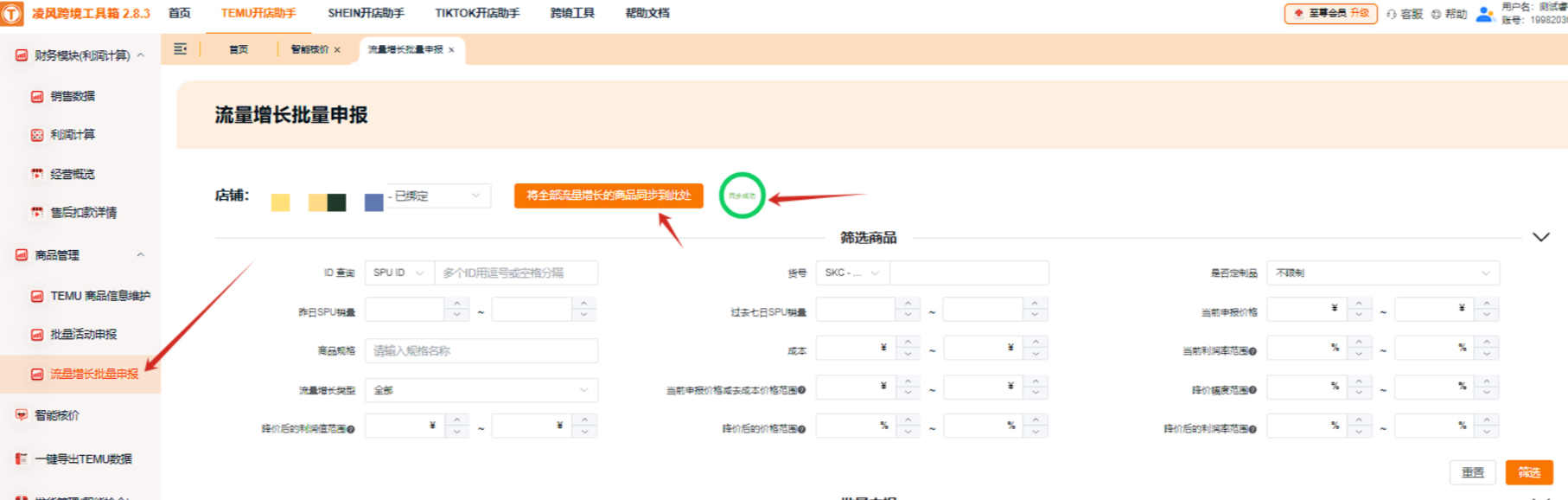Image resolution: width=1568 pixels, height=500 pixels.
Task: Click the 凌风跨境工具箱 logo icon
Action: [x=12, y=13]
